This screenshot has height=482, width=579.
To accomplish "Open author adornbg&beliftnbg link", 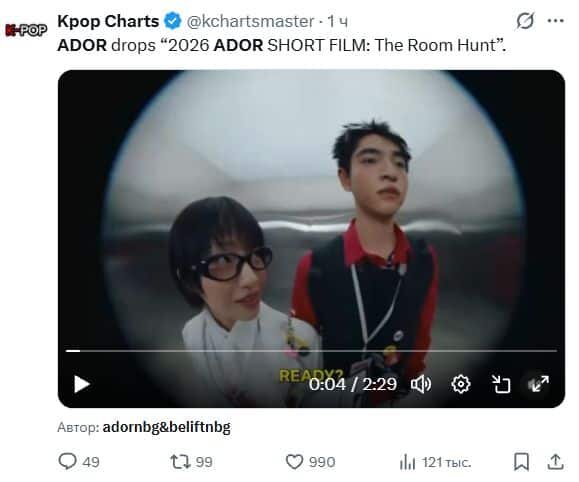I will [x=167, y=427].
